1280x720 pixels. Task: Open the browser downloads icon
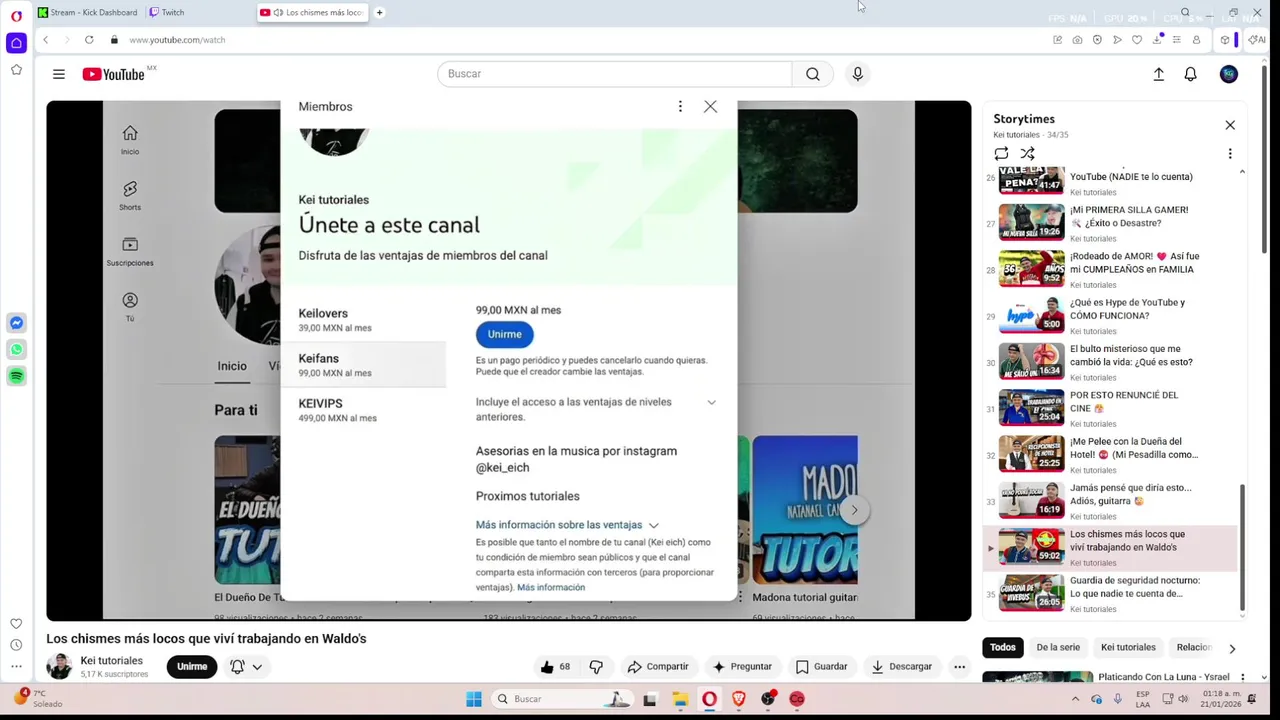(1157, 40)
